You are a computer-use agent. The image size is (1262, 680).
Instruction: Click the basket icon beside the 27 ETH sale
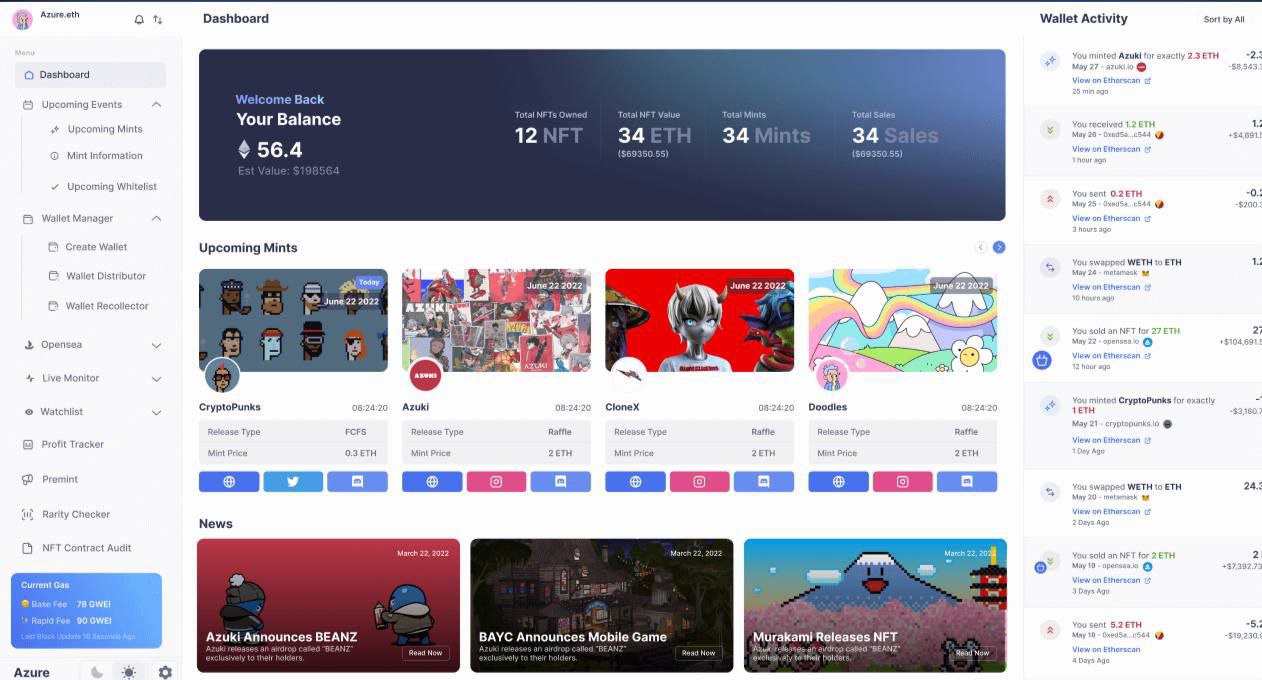[1041, 360]
